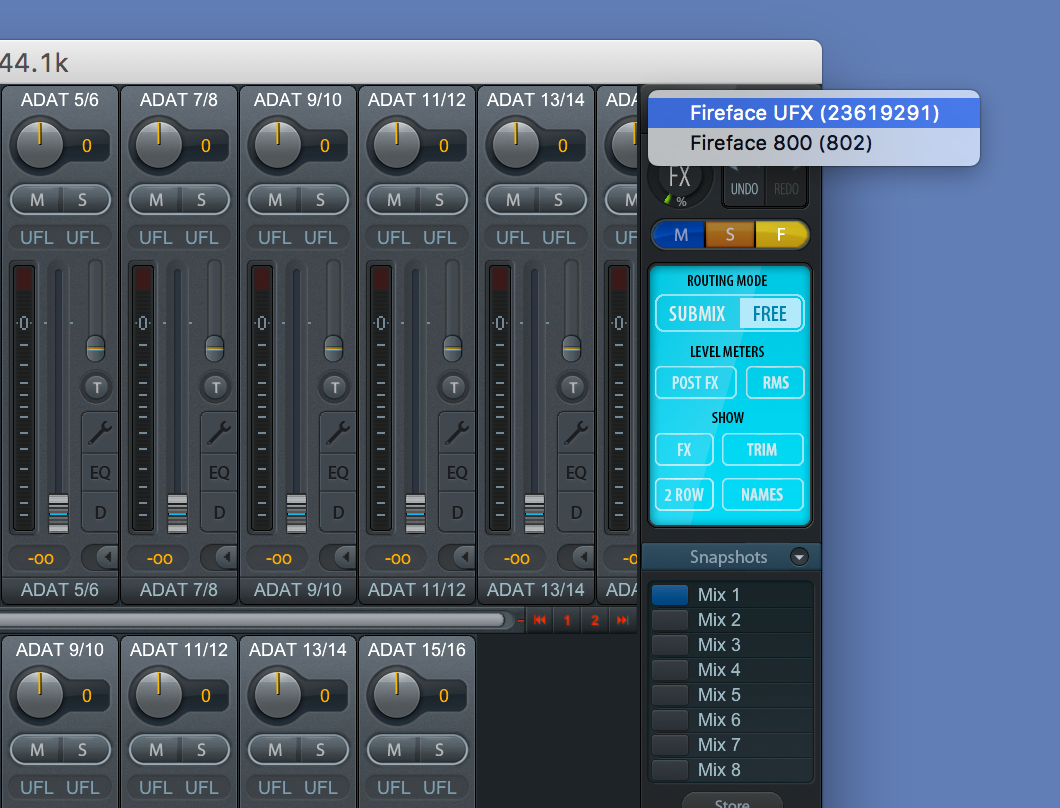The width and height of the screenshot is (1060, 808).
Task: Open routing menu from ADAT 7/8 bottom label
Action: tap(178, 590)
